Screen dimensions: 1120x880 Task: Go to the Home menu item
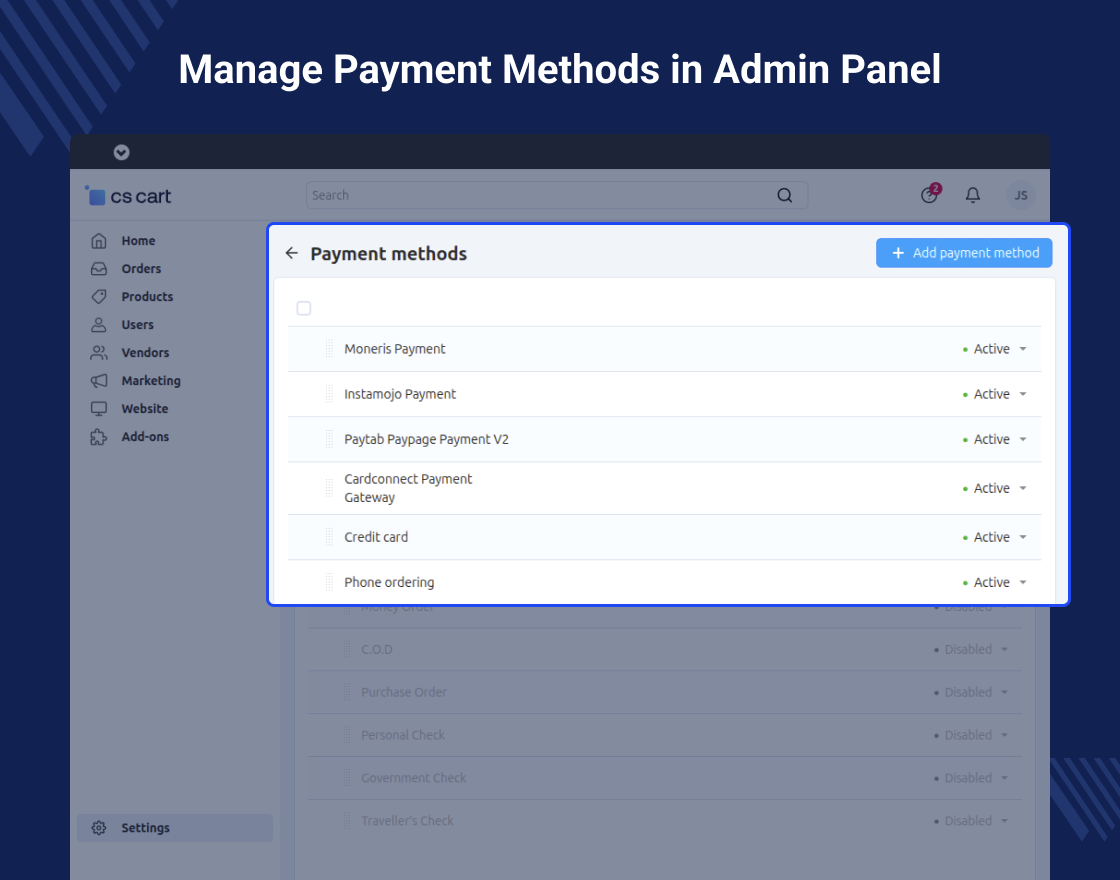pos(139,241)
